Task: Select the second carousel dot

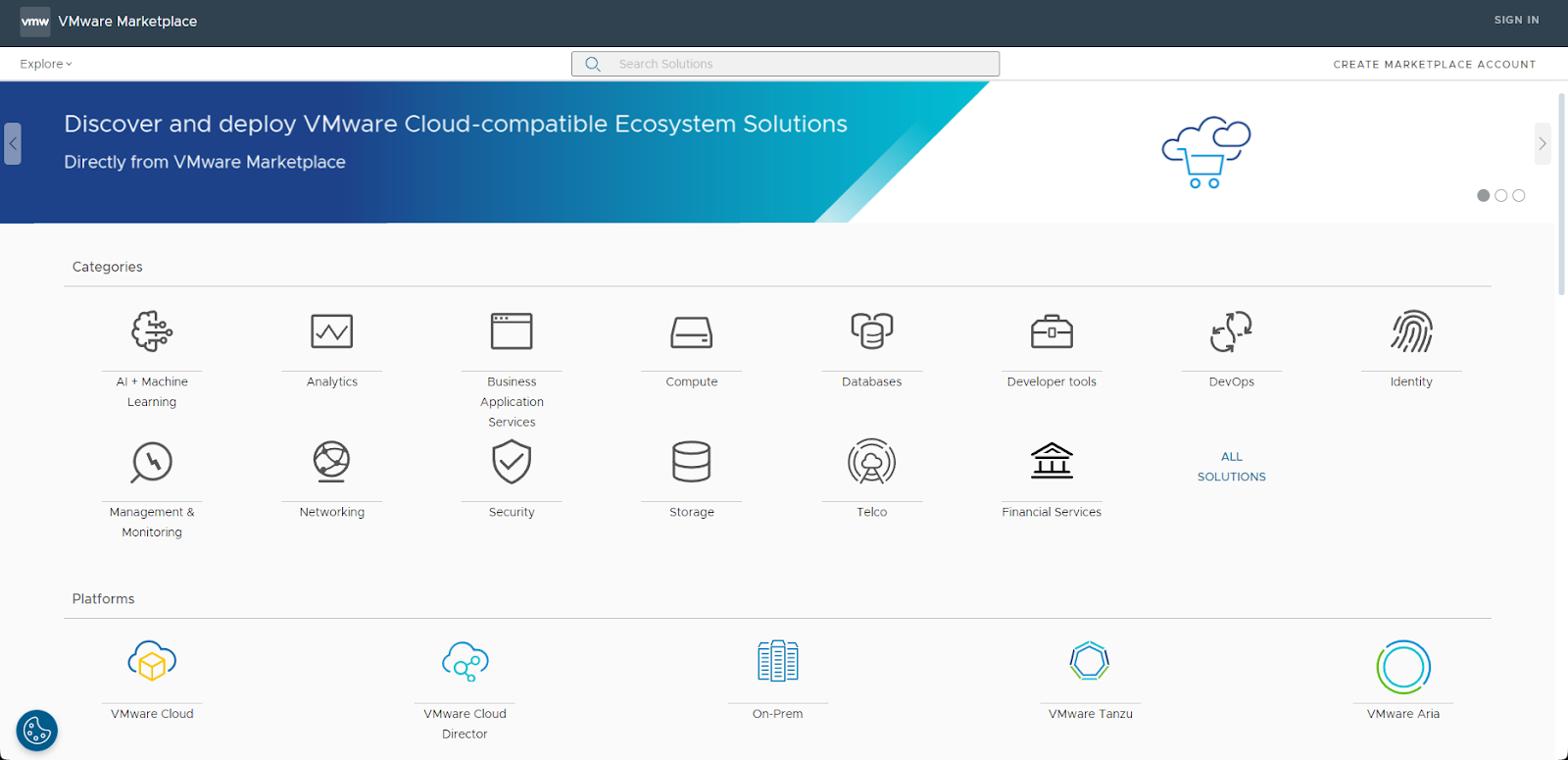Action: click(1501, 195)
